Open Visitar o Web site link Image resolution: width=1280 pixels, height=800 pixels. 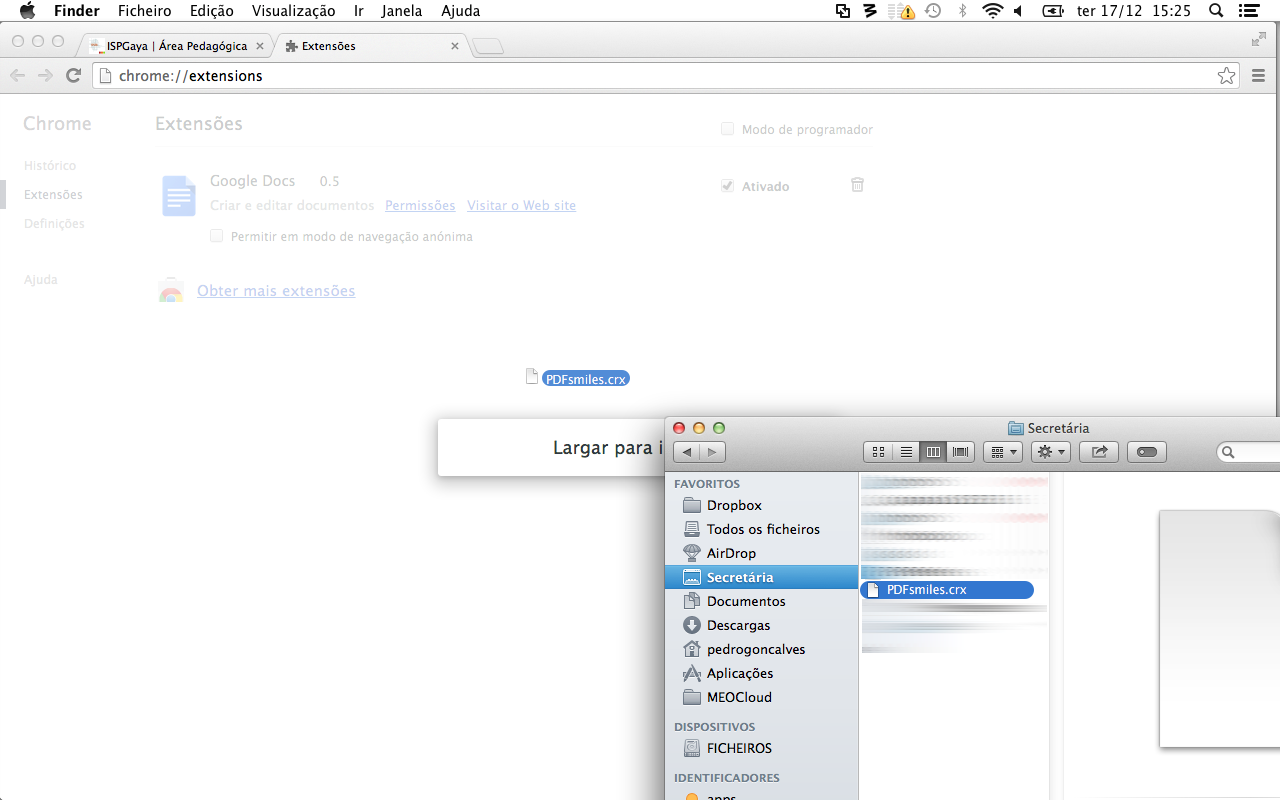[521, 205]
